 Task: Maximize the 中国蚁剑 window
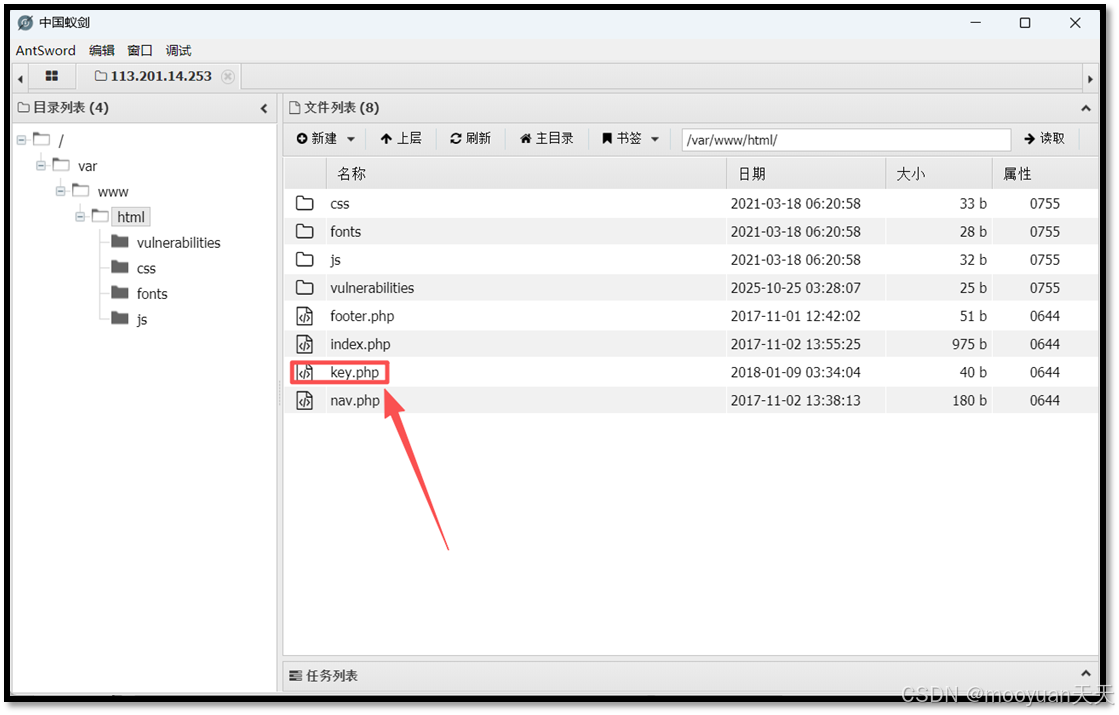pos(1025,23)
